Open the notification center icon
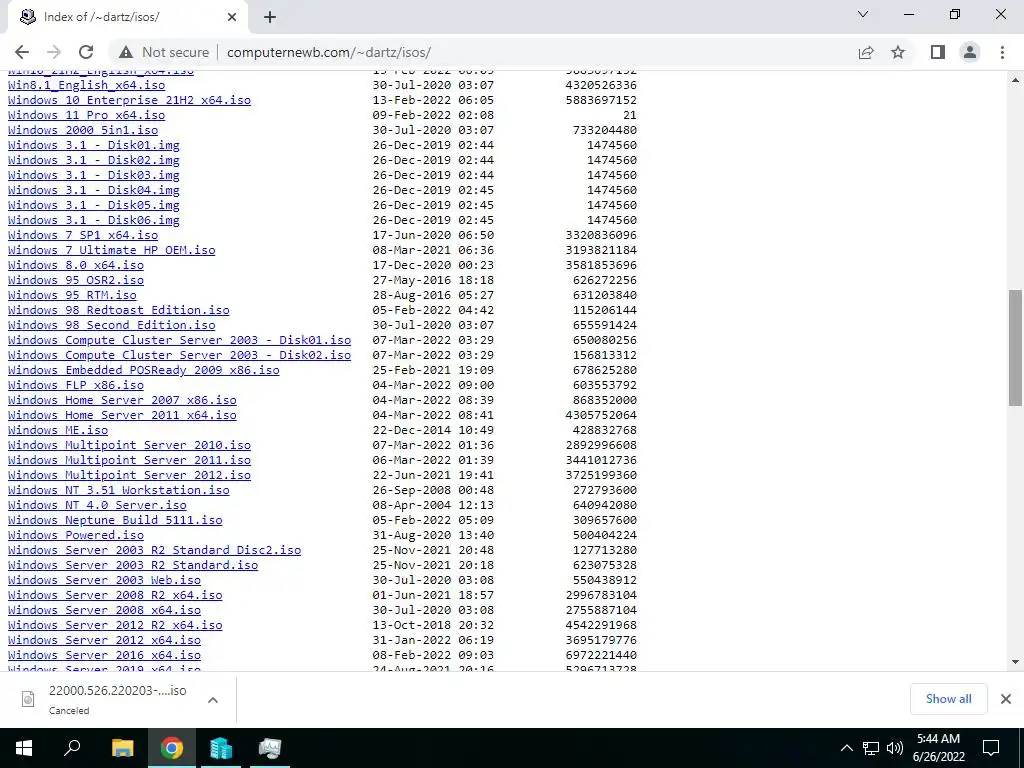Screen dimensions: 1024x768 (991, 748)
